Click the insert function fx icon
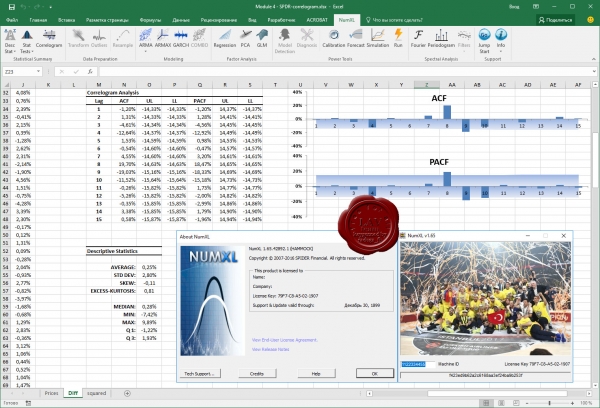This screenshot has width=600, height=408. (90, 72)
